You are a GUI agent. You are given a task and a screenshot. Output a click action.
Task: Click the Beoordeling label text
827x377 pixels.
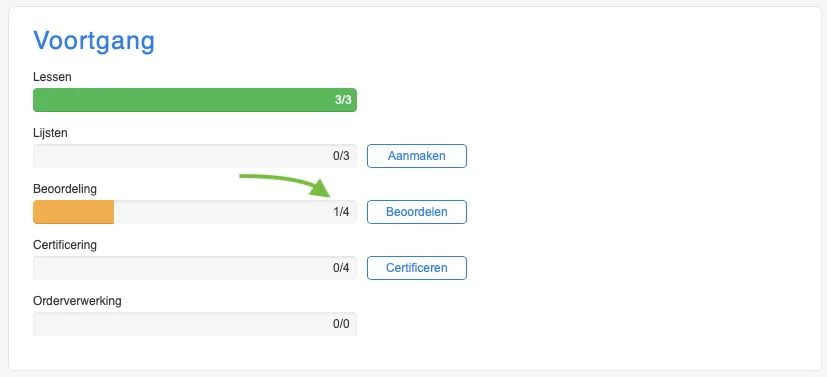pyautogui.click(x=65, y=189)
